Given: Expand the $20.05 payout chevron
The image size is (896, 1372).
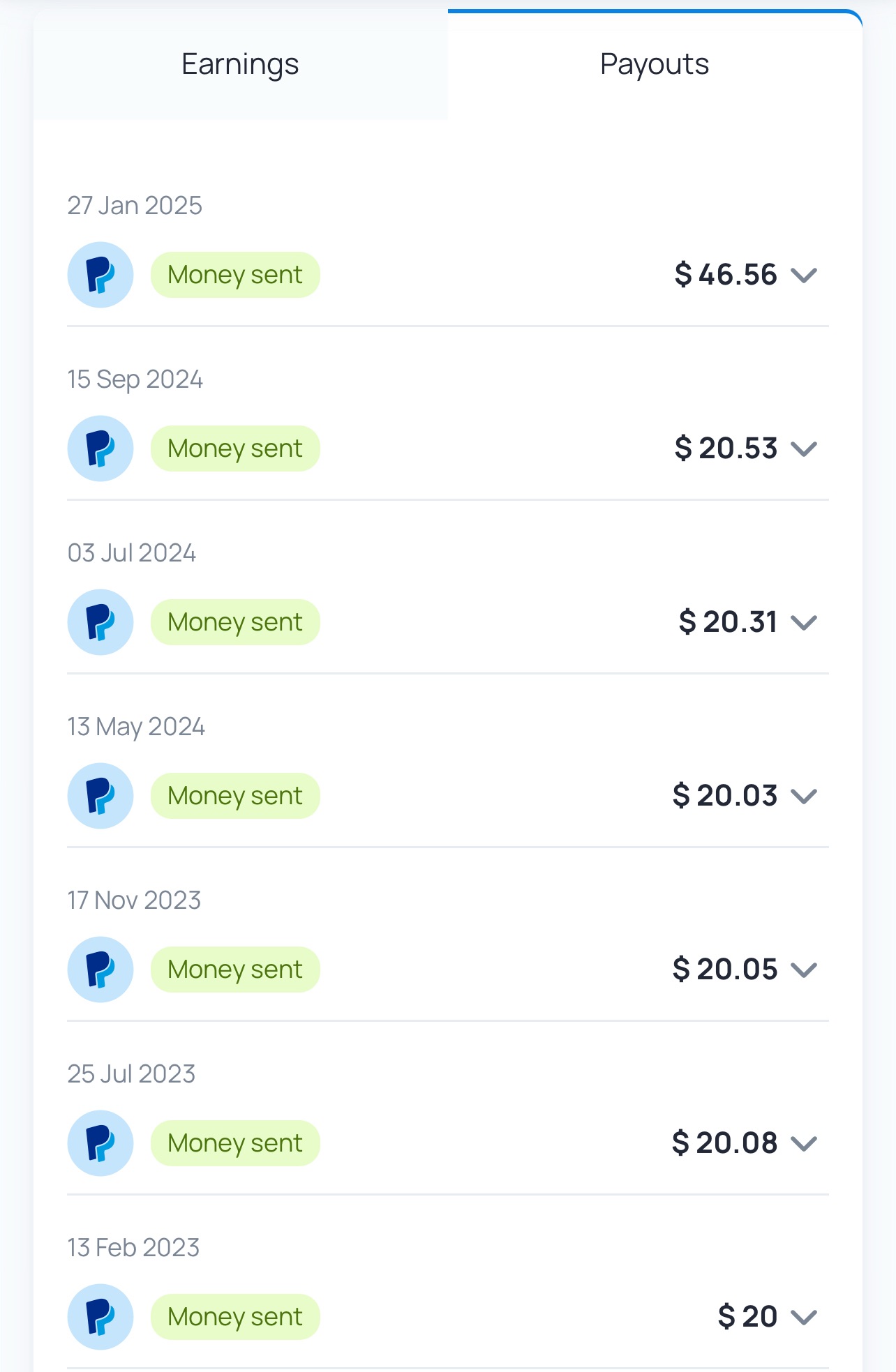Looking at the screenshot, I should point(804,970).
